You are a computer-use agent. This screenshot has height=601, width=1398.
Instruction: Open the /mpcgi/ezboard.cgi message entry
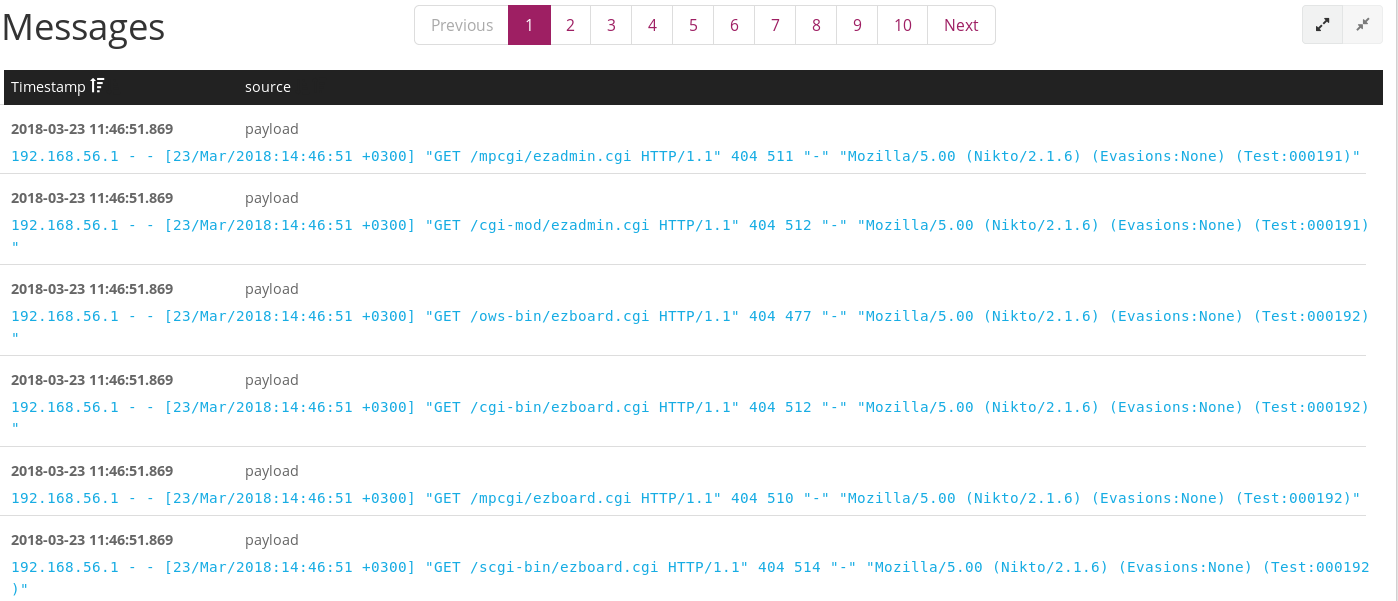click(685, 498)
